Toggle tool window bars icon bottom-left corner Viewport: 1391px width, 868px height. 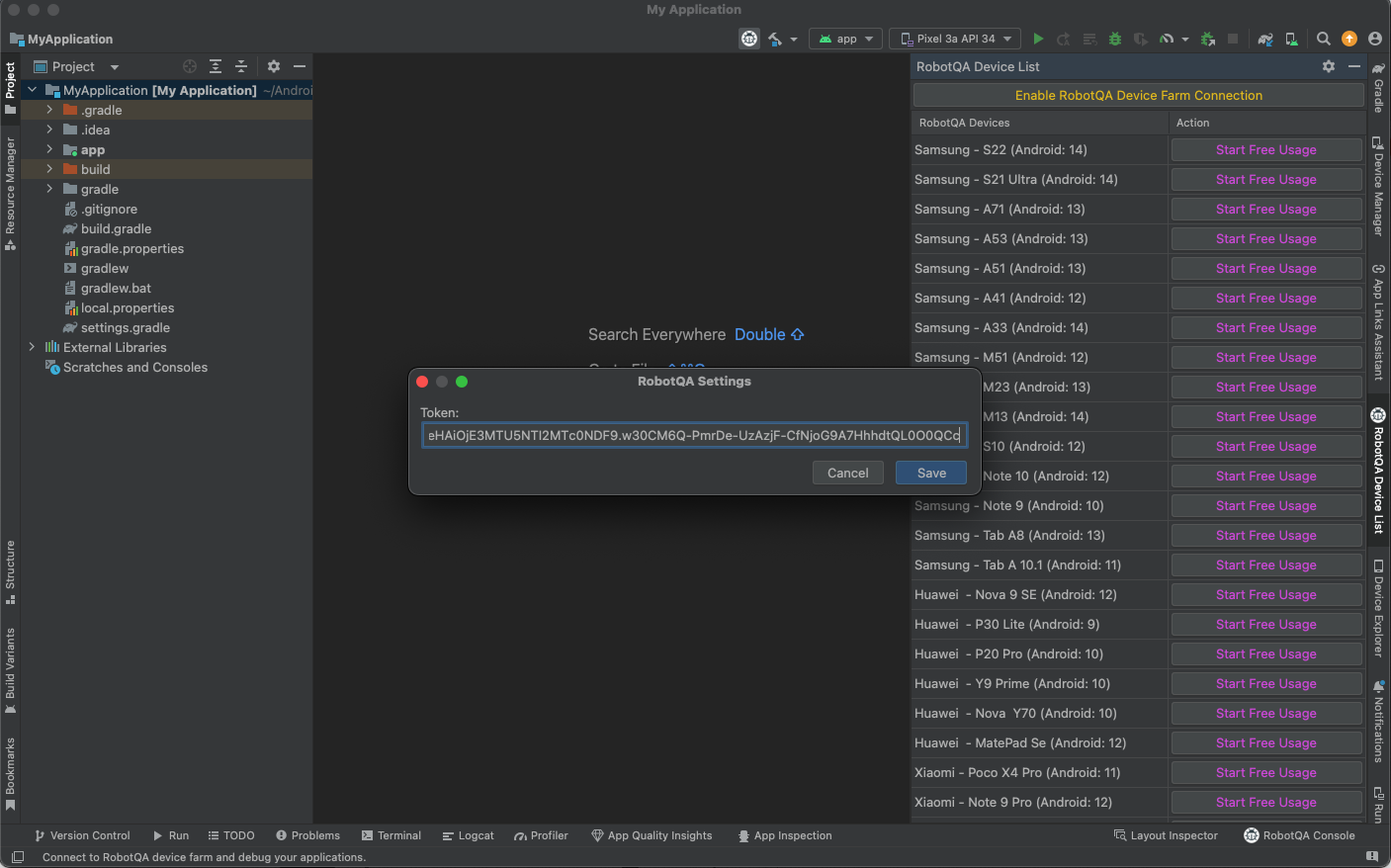pos(17,856)
